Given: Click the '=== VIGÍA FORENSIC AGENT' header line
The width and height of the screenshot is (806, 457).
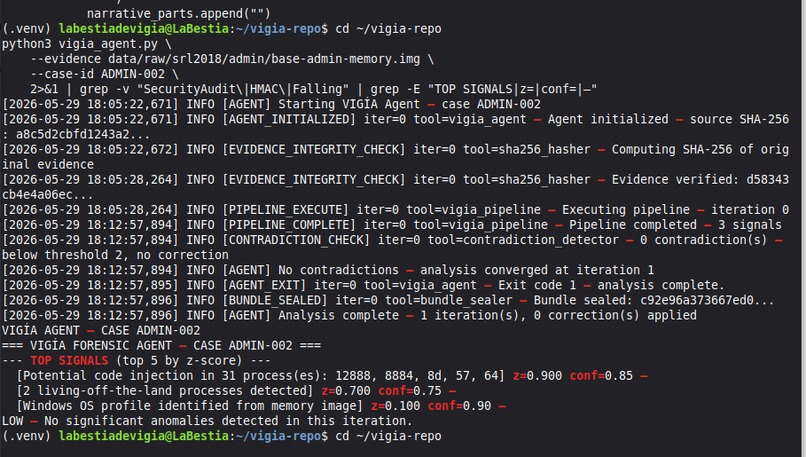Looking at the screenshot, I should pos(161,345).
